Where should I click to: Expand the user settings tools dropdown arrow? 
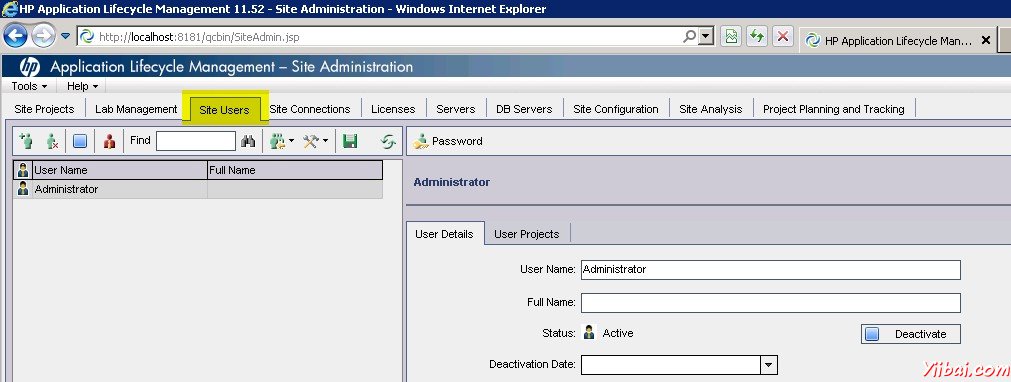click(325, 141)
